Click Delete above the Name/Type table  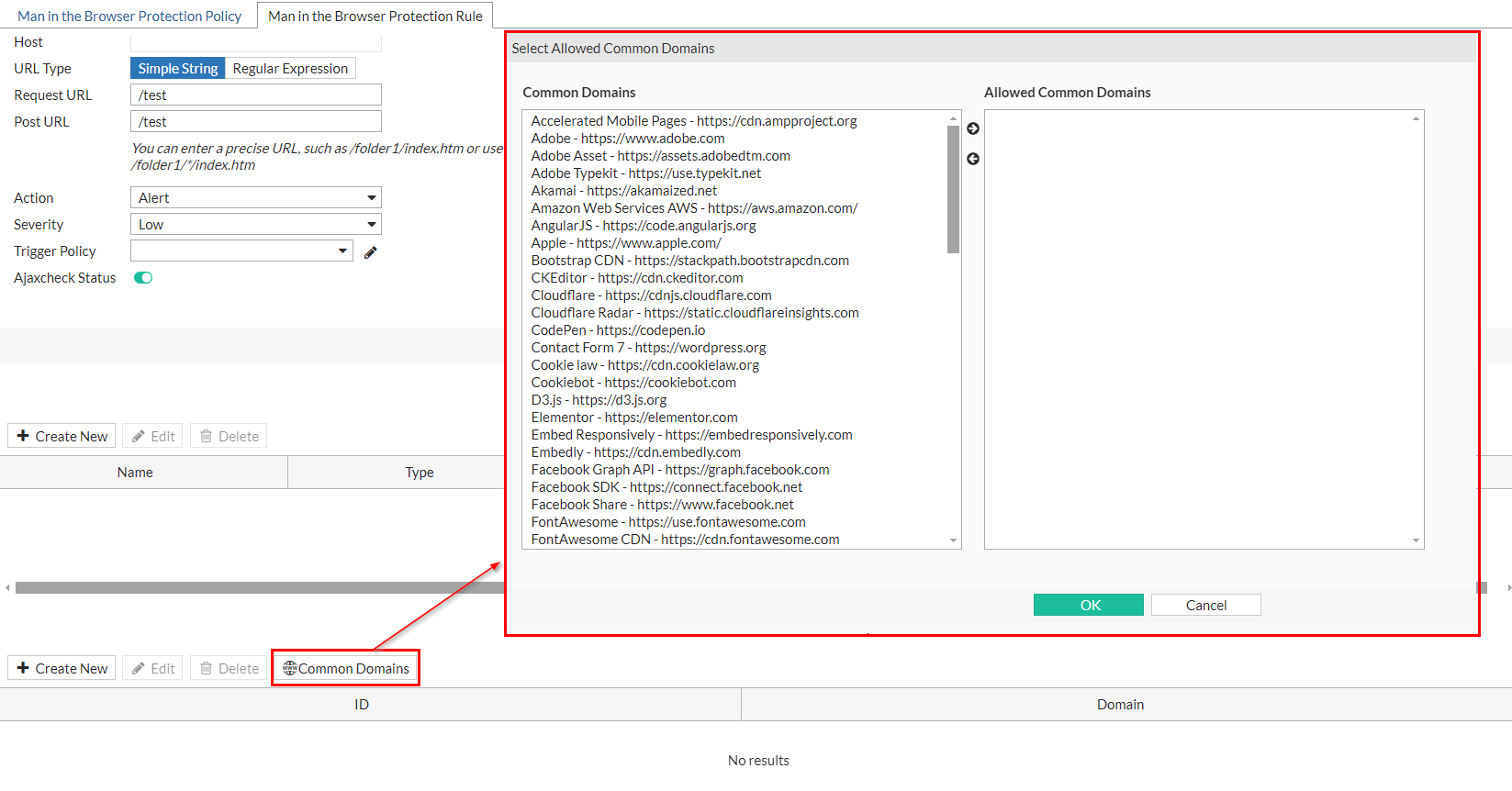coord(230,436)
